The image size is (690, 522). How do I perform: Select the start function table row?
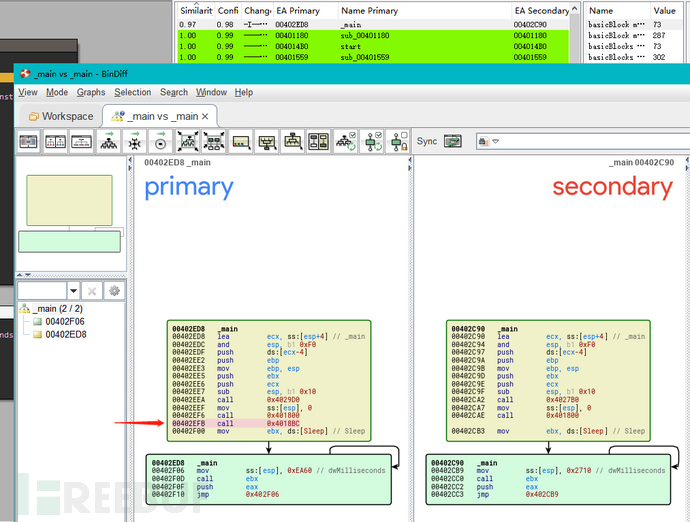tap(373, 46)
